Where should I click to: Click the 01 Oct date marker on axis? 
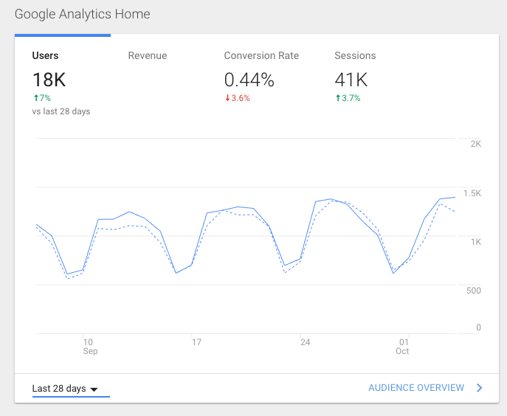point(402,346)
